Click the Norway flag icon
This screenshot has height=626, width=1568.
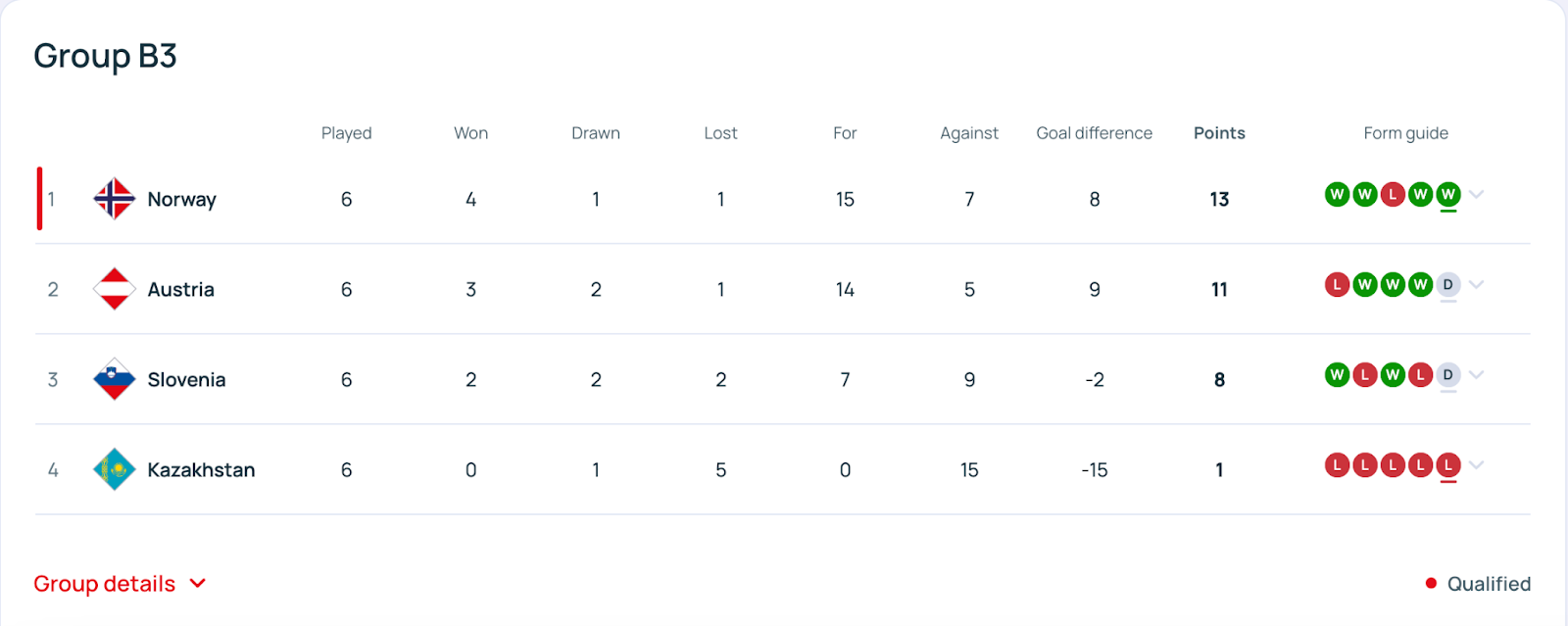point(114,199)
